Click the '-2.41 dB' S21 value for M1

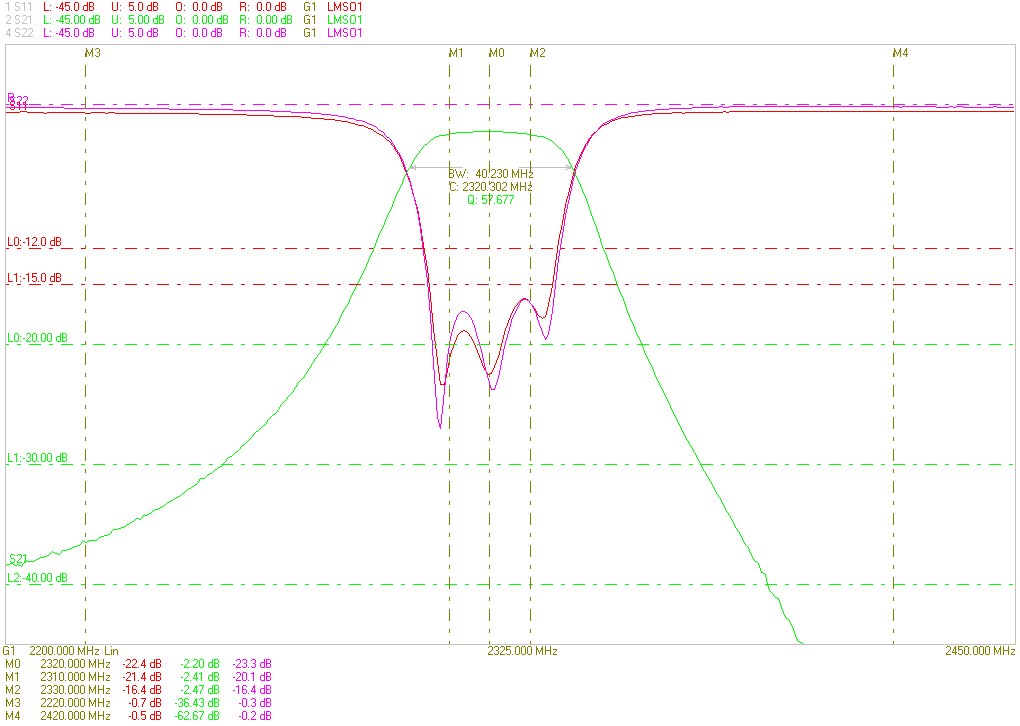click(199, 677)
